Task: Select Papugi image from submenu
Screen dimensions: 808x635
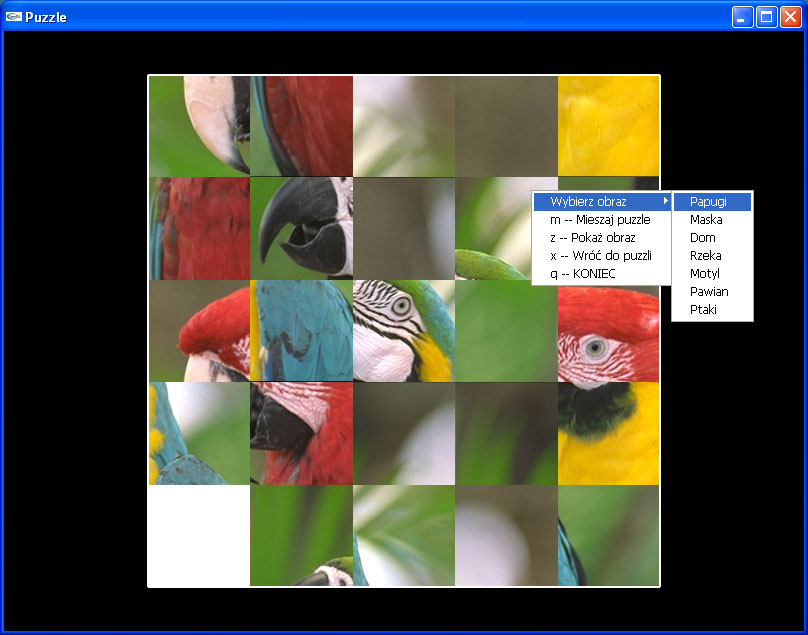Action: pos(712,202)
